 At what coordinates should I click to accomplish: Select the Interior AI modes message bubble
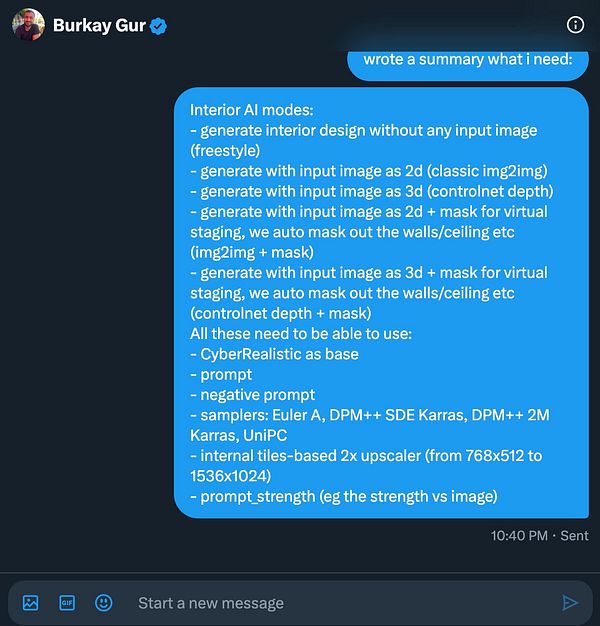pyautogui.click(x=381, y=303)
